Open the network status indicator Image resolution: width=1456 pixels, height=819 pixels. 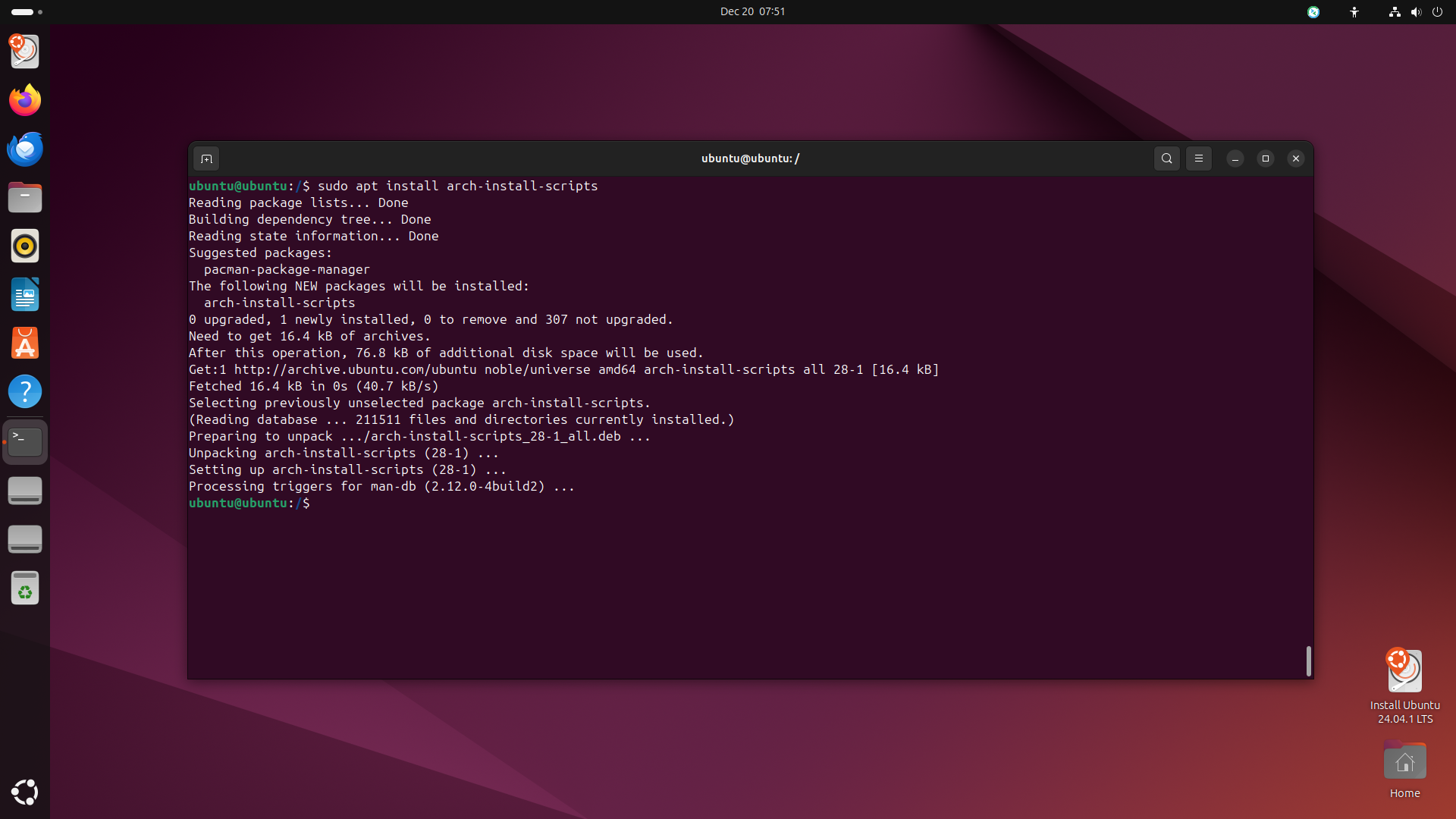[x=1394, y=11]
